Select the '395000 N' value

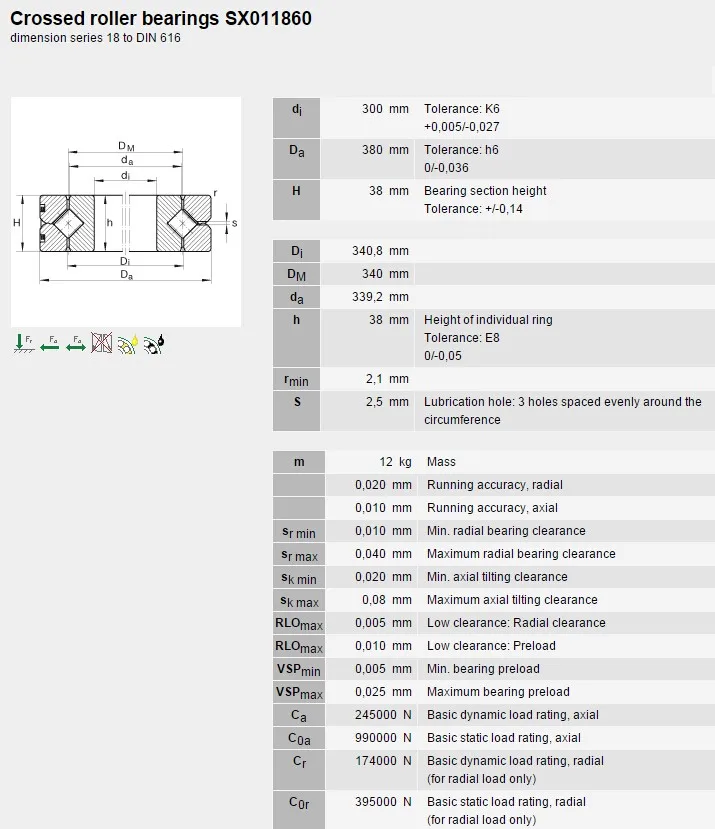click(383, 802)
